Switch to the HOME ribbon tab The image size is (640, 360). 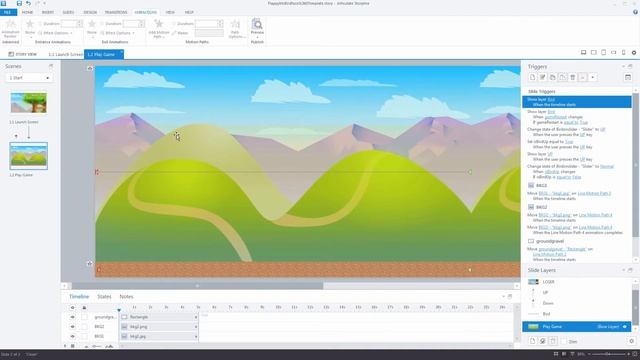[27, 12]
